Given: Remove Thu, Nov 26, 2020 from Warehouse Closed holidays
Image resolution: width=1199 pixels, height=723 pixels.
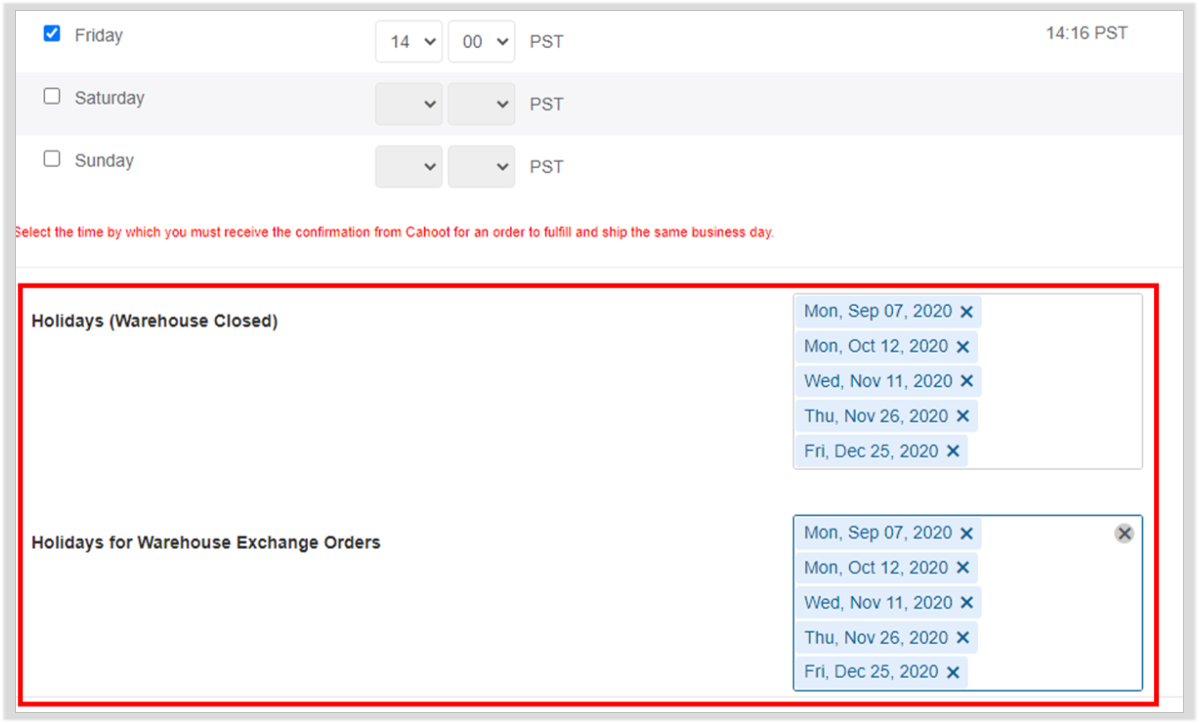Looking at the screenshot, I should click(963, 417).
